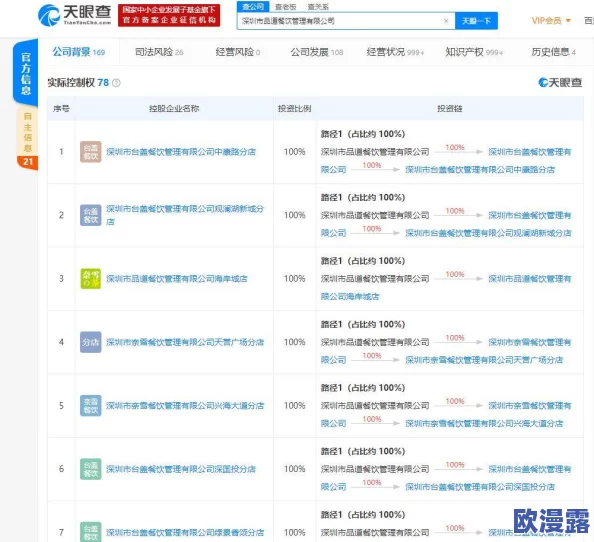The image size is (594, 542).
Task: Open 天誉广场分店 company link in the name column
Action: click(185, 342)
